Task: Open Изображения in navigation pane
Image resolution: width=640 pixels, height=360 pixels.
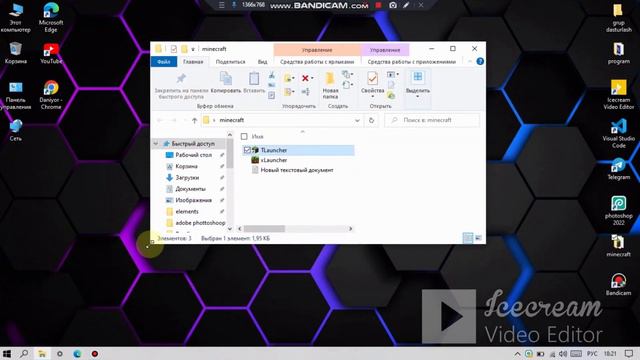Action: click(193, 200)
